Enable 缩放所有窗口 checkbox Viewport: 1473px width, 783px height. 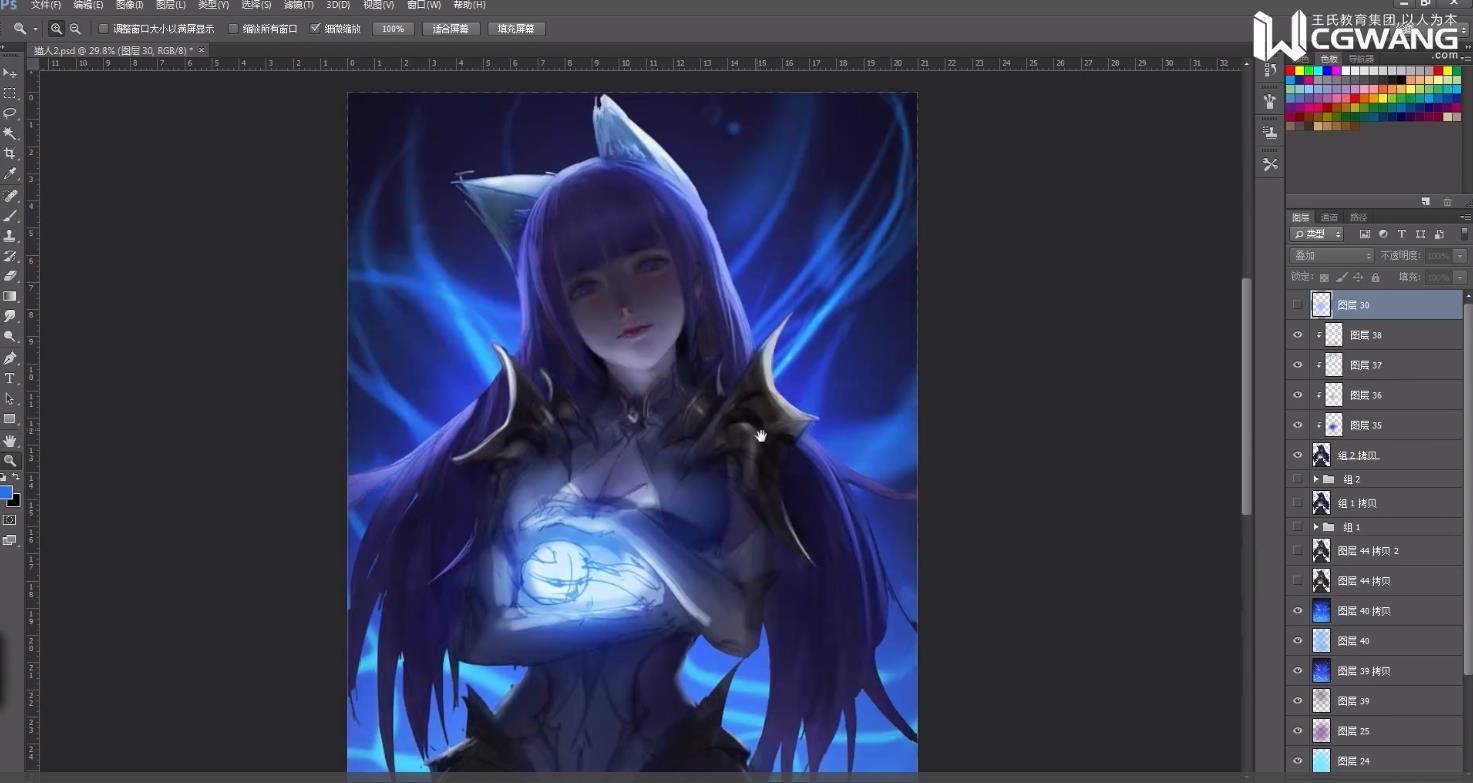[x=234, y=29]
